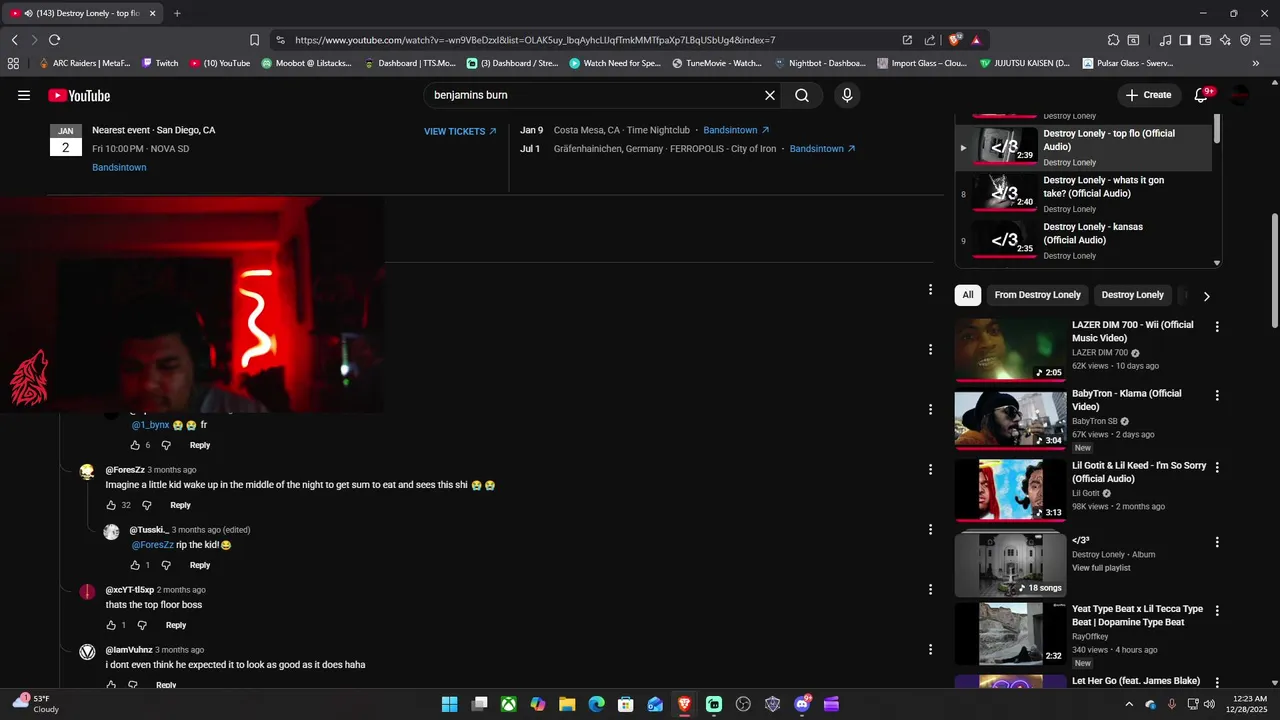The height and width of the screenshot is (720, 1280).
Task: Open options for @IamVuhnz comment
Action: tap(930, 649)
